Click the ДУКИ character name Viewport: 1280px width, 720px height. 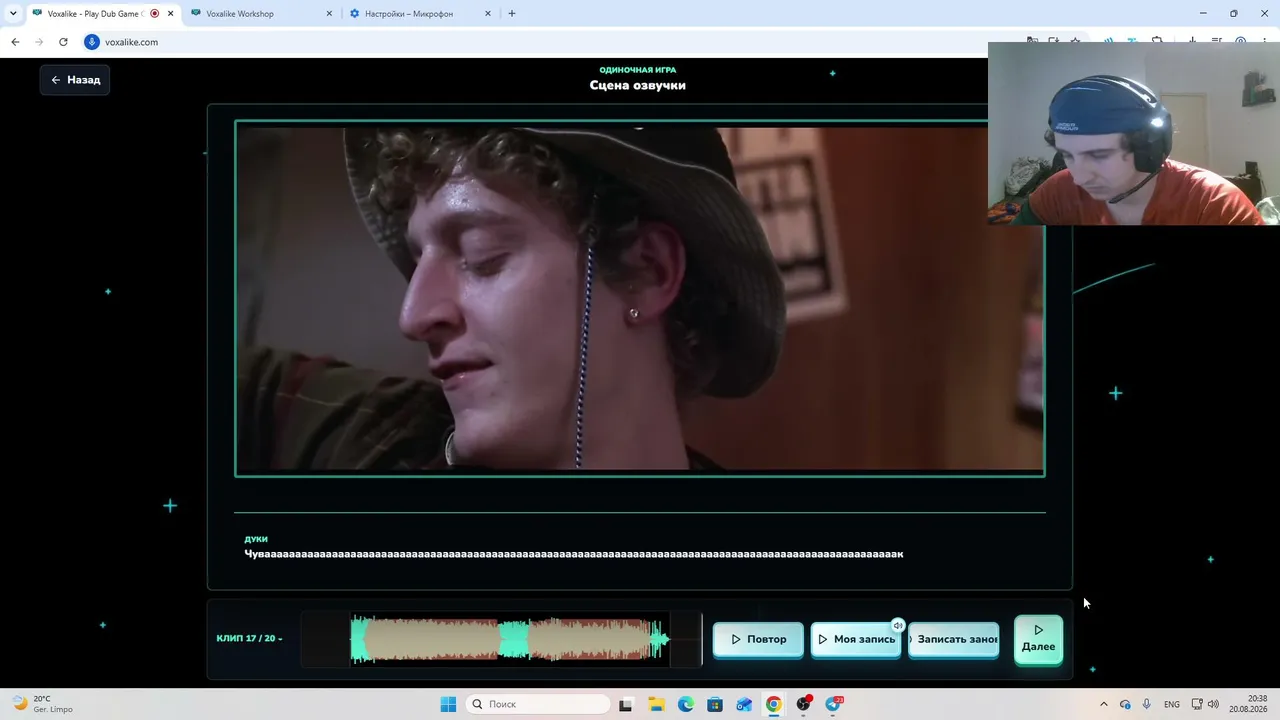256,539
